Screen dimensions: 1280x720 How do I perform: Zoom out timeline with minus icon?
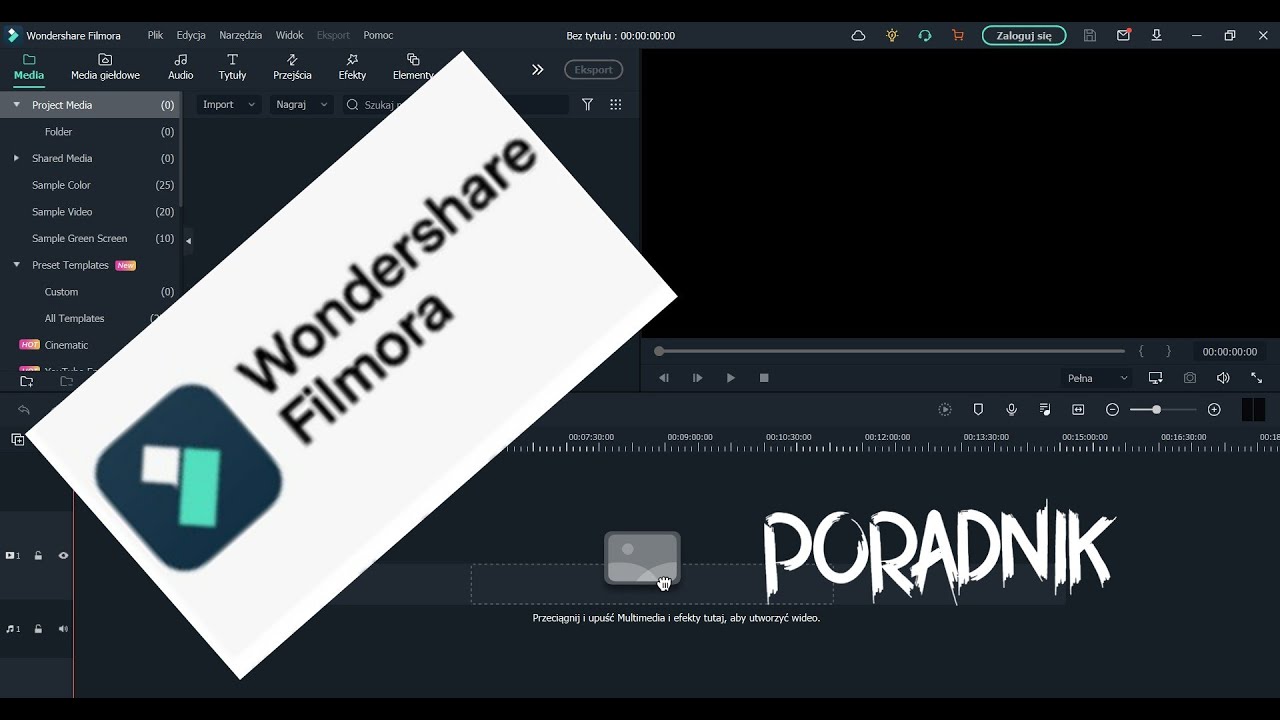[1112, 409]
